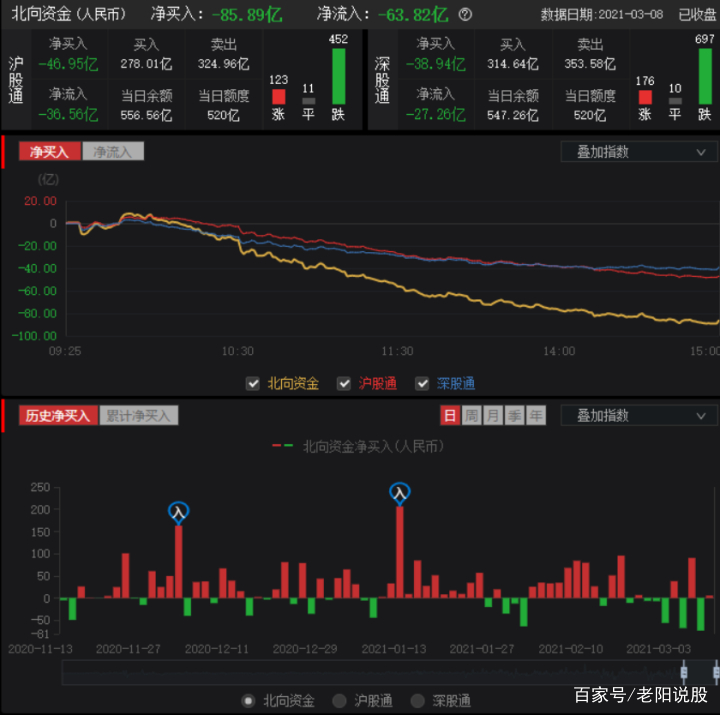Select the 周 weekly period button
The width and height of the screenshot is (720, 715).
tap(471, 415)
